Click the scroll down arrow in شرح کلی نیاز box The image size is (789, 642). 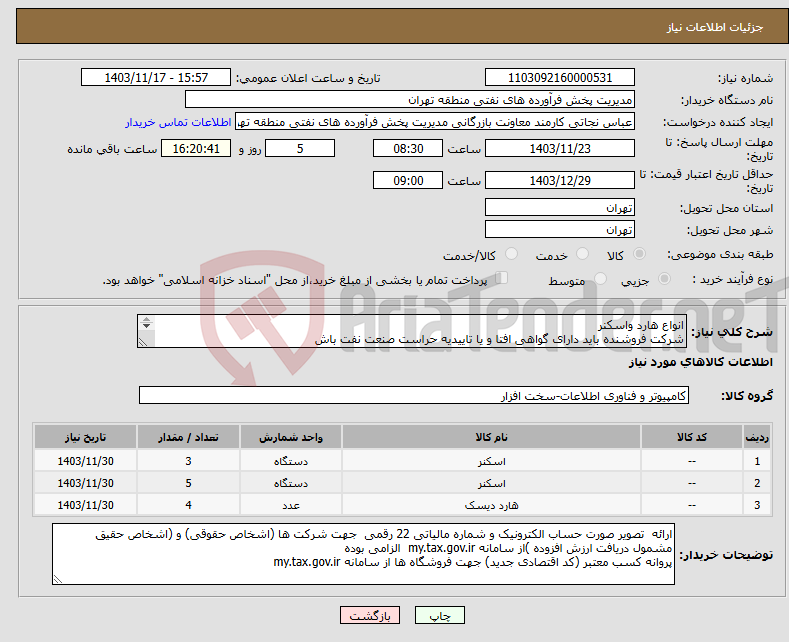[x=146, y=326]
